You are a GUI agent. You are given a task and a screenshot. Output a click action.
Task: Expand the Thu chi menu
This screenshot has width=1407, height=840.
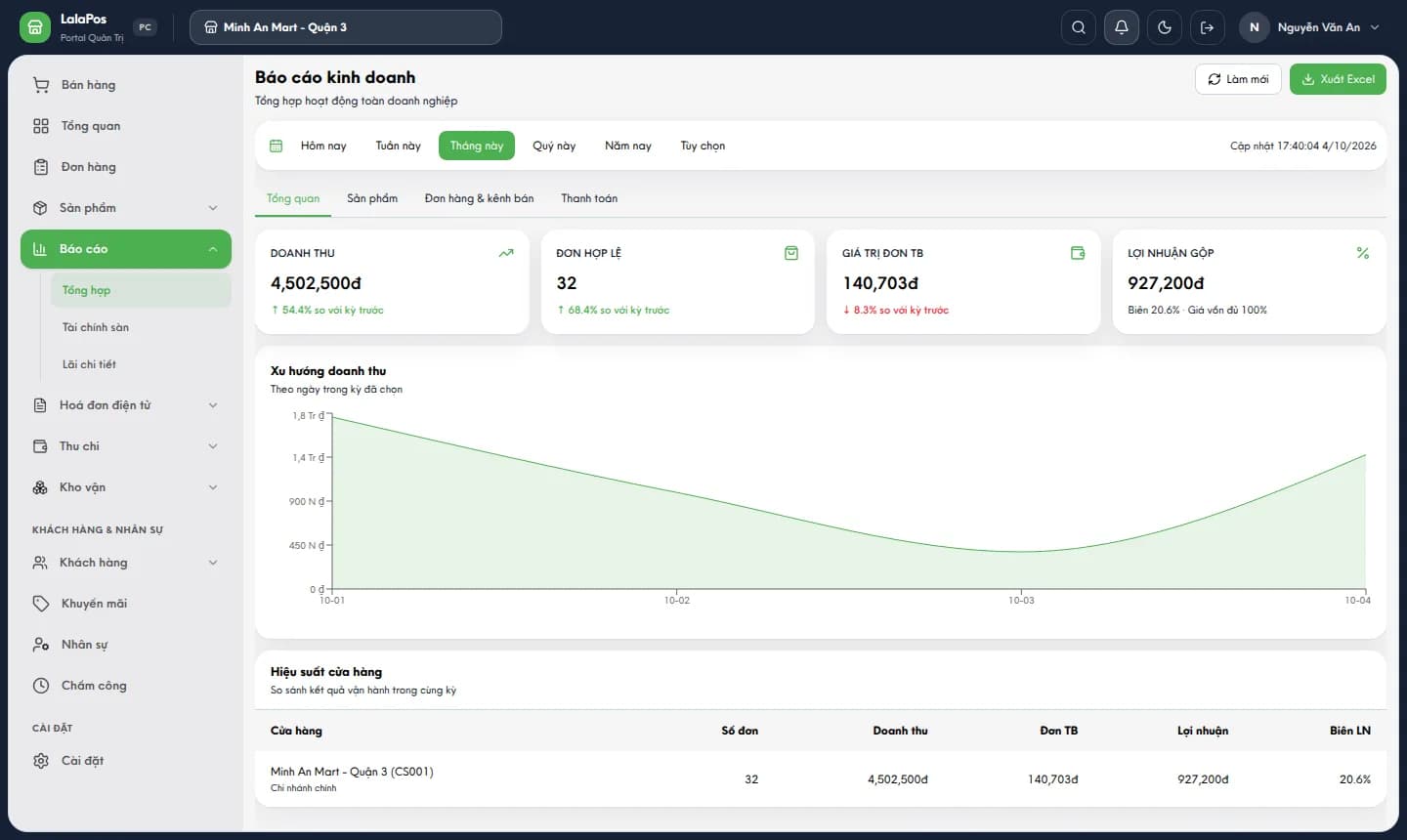coord(126,446)
